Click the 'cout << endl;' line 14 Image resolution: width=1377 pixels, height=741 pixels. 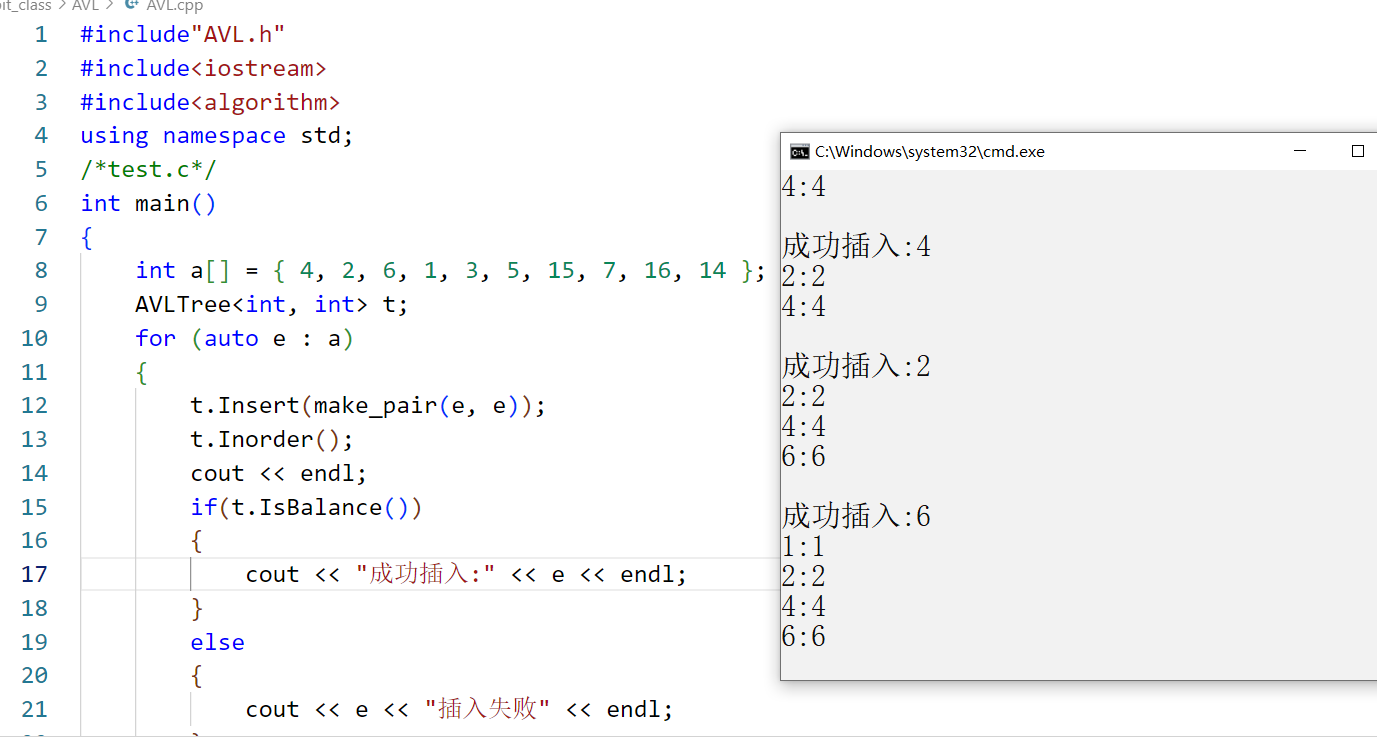point(279,473)
